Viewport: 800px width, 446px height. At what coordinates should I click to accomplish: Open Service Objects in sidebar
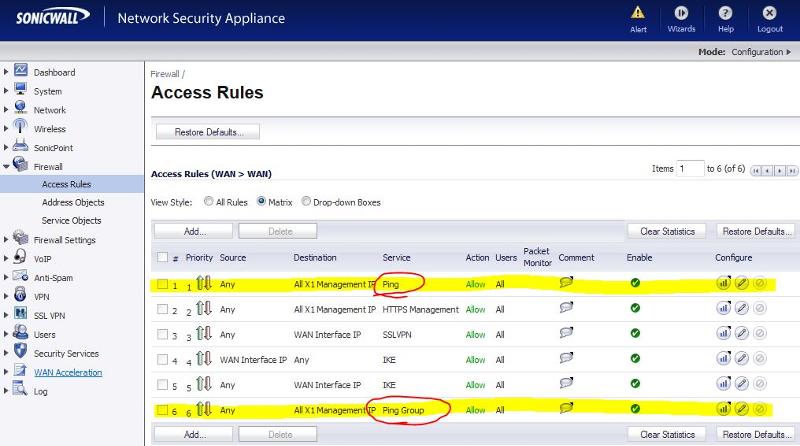[71, 220]
